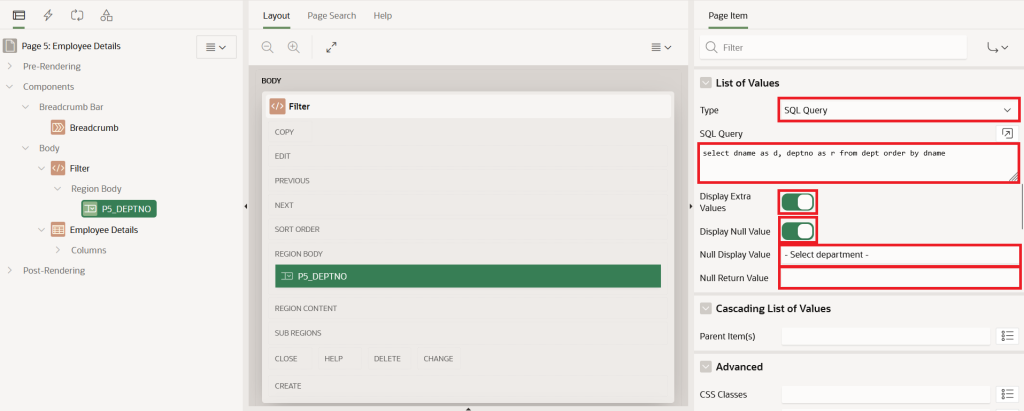Toggle Display Extra Values switch
The image size is (1024, 411).
(x=797, y=202)
